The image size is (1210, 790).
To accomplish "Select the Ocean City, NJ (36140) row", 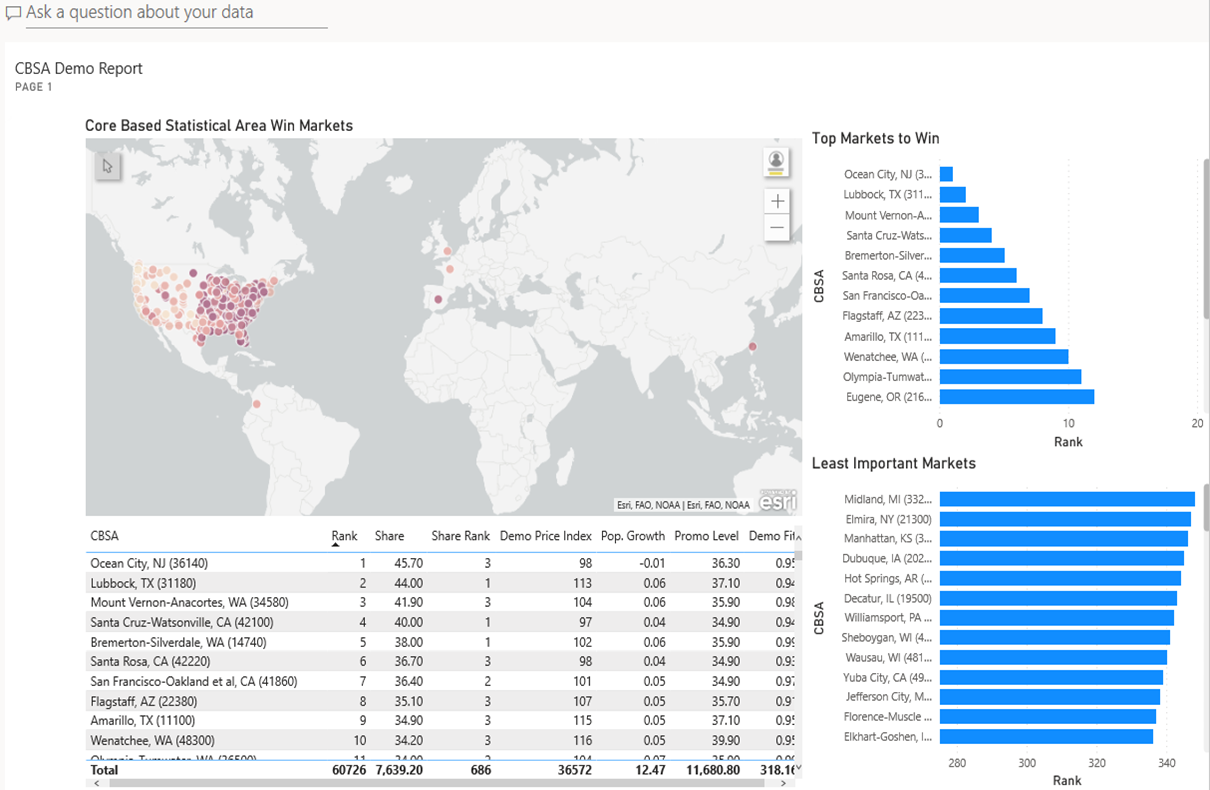I will tap(441, 563).
